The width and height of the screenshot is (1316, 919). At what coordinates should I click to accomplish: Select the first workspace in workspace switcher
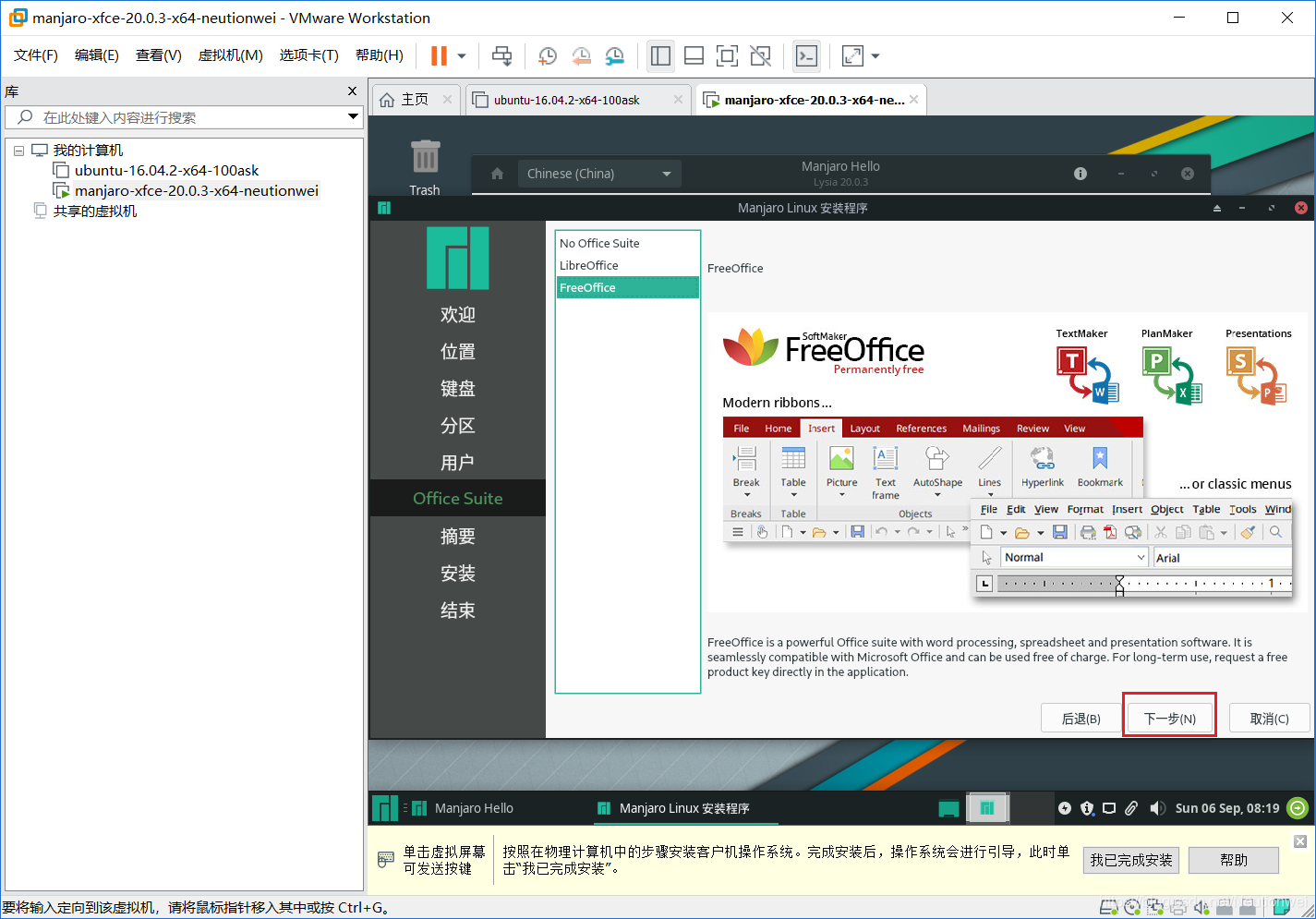pos(986,808)
